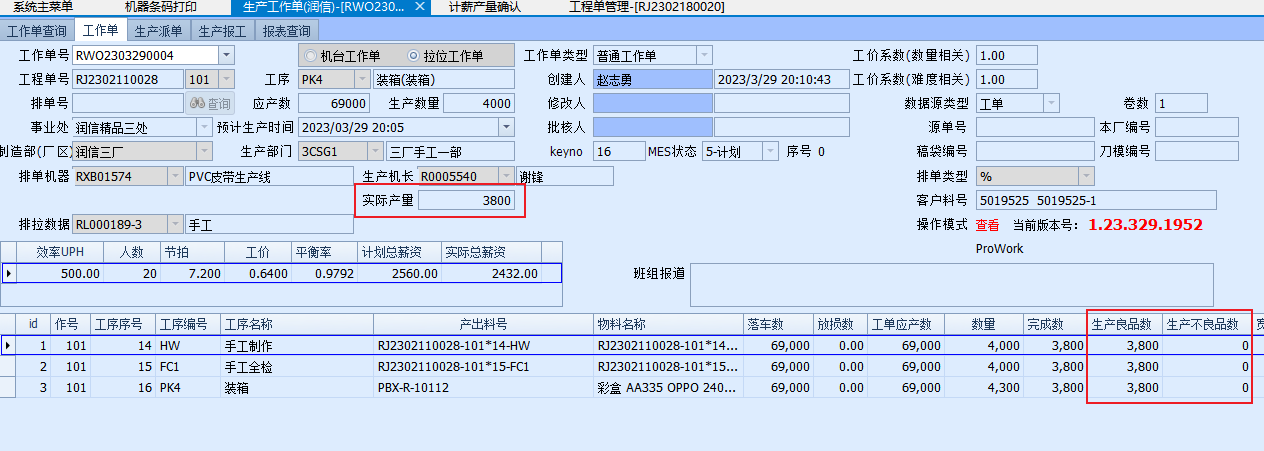Expand the MES状态 dropdown
This screenshot has width=1264, height=451.
770,151
